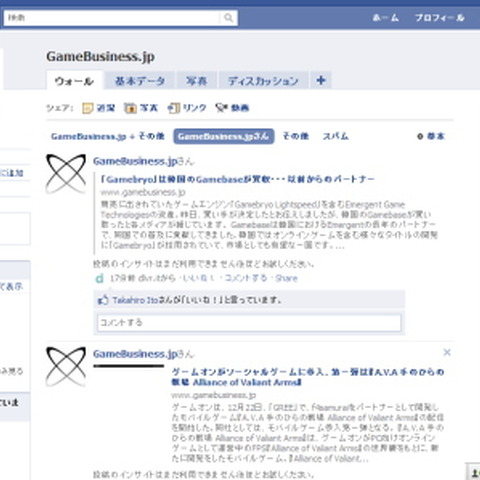
Task: Switch to the ウォール tab
Action: click(x=74, y=80)
